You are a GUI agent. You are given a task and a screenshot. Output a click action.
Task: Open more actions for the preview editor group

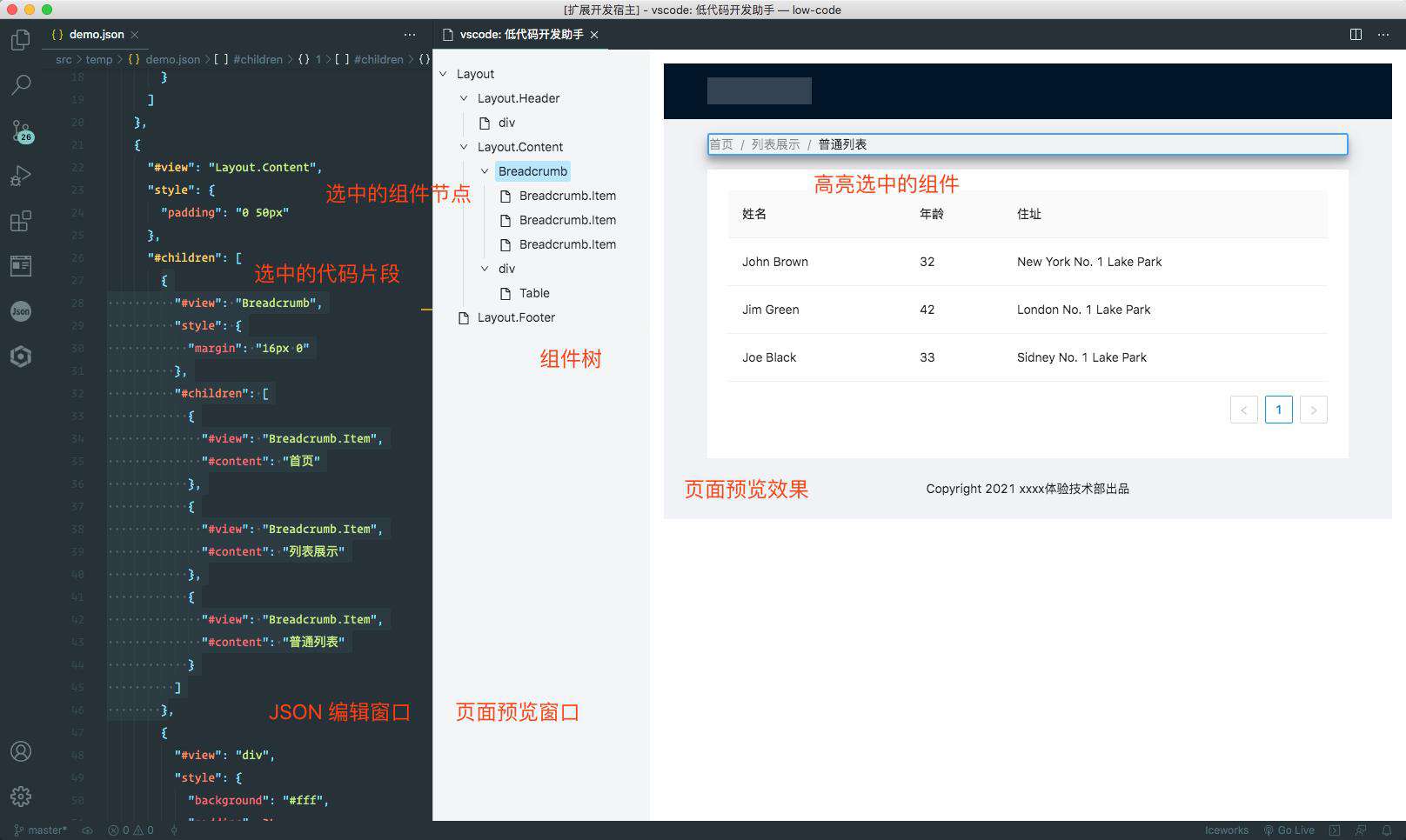pos(1383,34)
